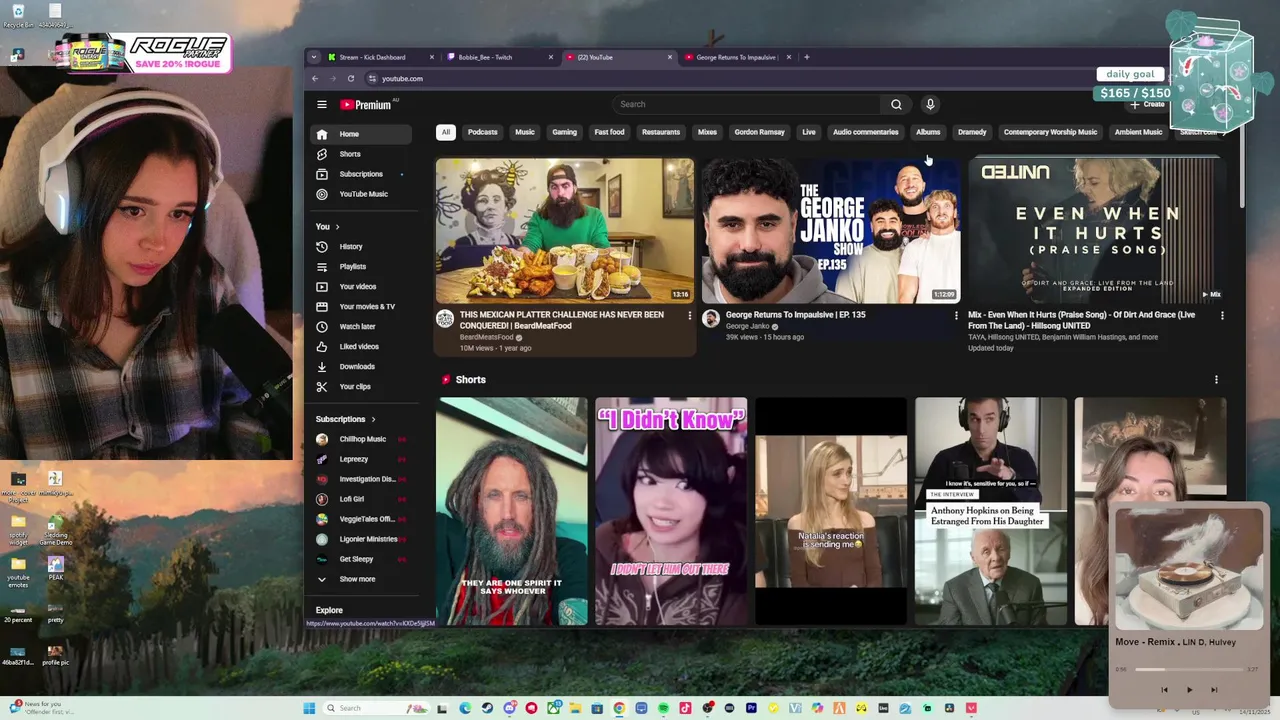Open Lofi Girl subscription channel
1280x720 pixels.
(x=360, y=499)
